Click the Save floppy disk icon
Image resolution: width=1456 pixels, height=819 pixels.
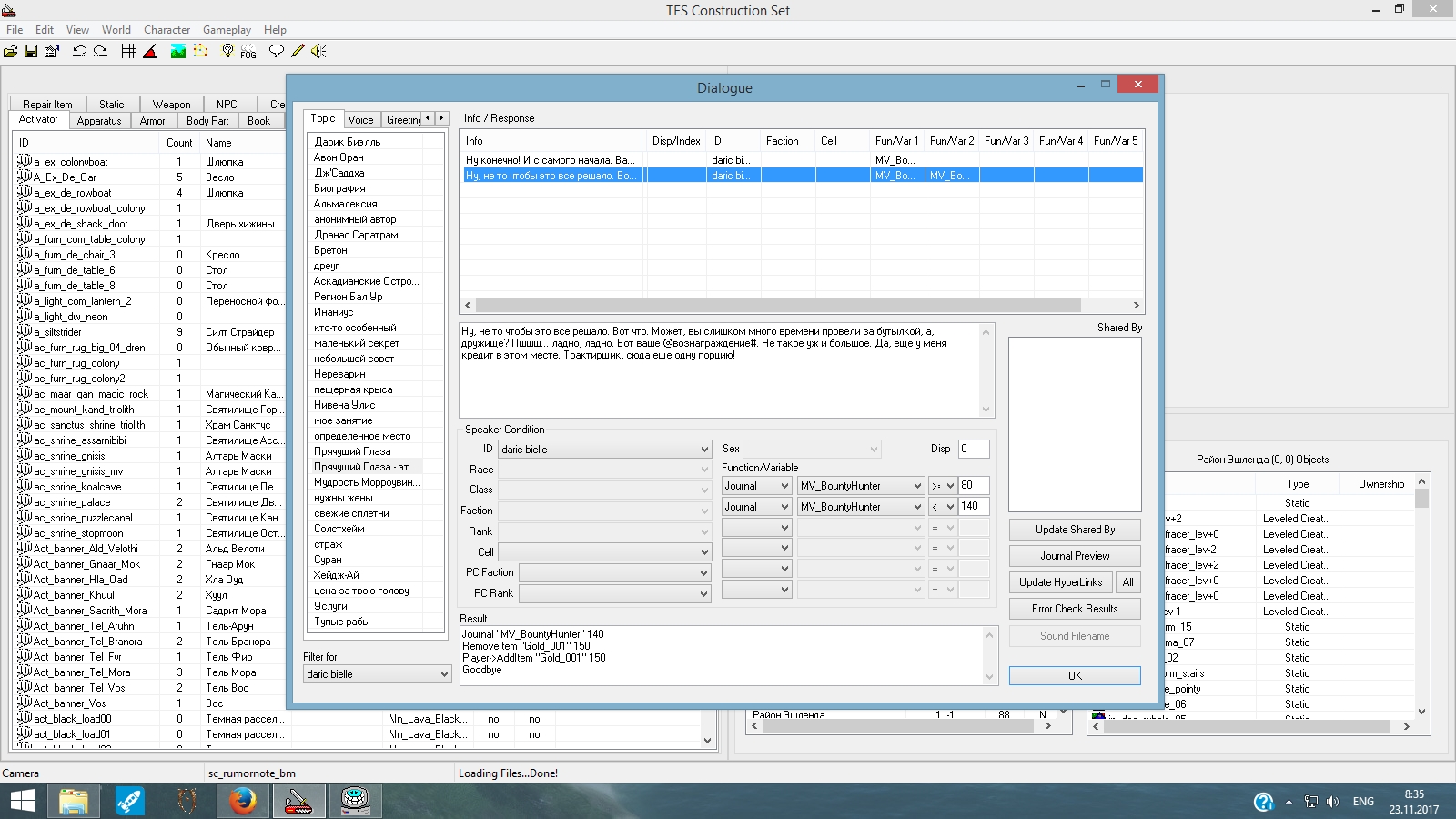click(31, 51)
